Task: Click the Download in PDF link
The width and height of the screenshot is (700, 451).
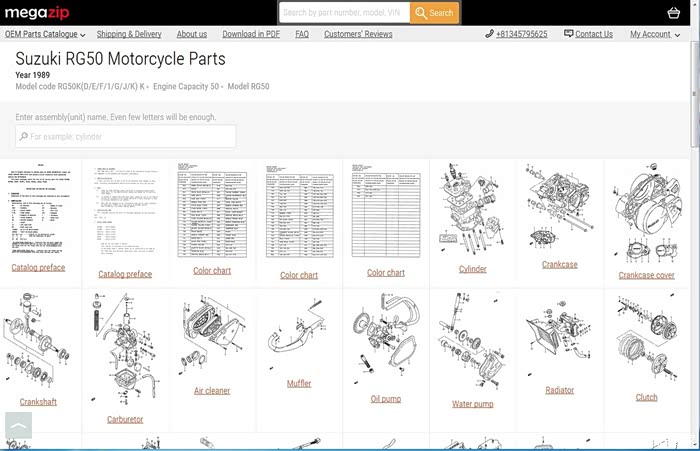Action: tap(250, 34)
